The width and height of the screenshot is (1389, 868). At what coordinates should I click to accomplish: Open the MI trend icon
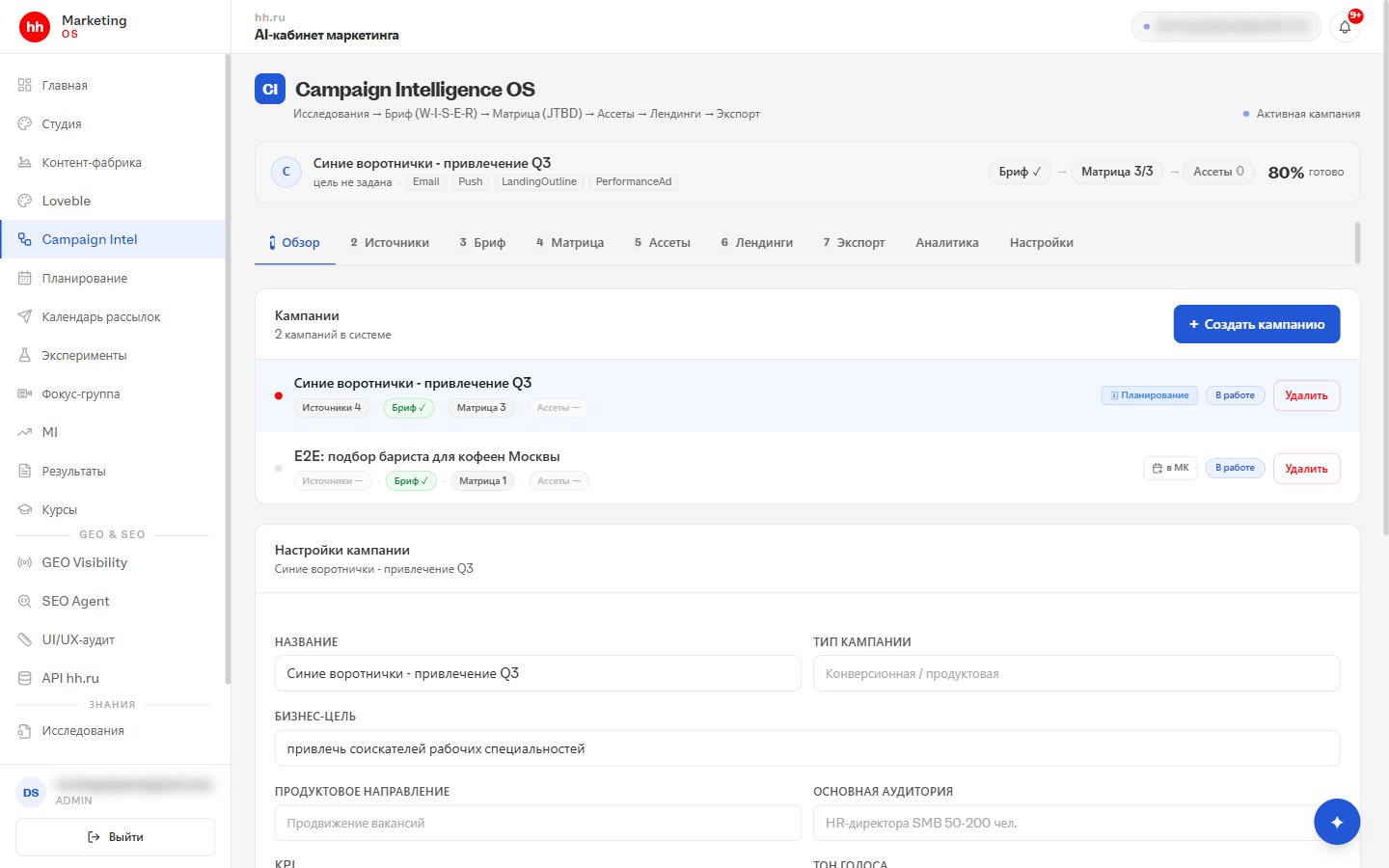pos(25,432)
